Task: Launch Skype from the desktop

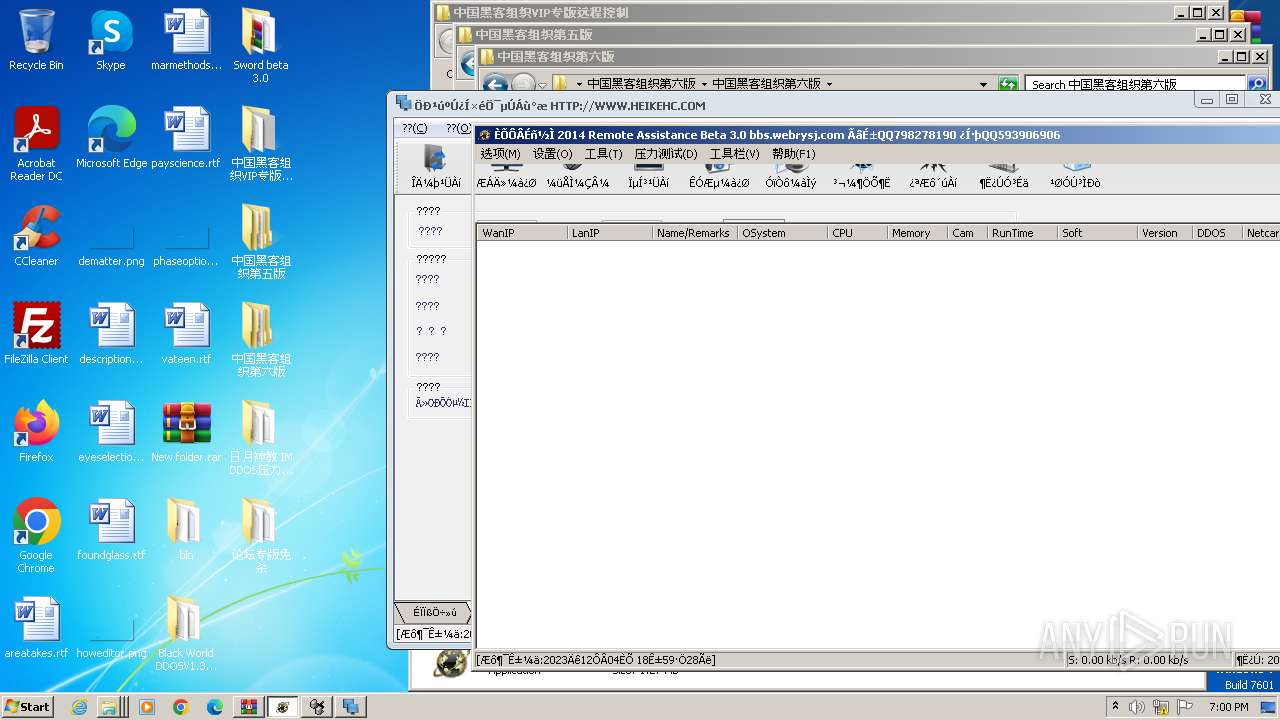Action: pos(111,40)
